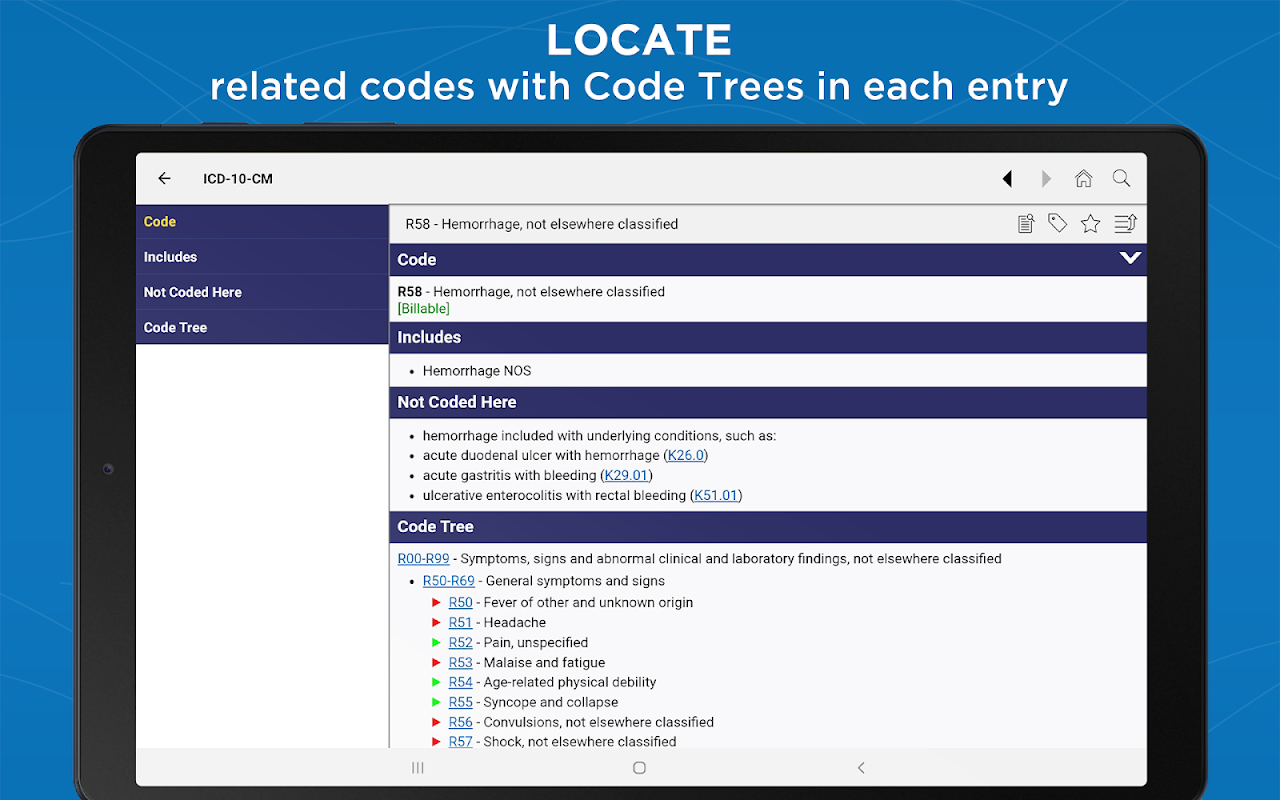This screenshot has height=800, width=1280.
Task: Expand the red arrow beside R57
Action: [436, 742]
